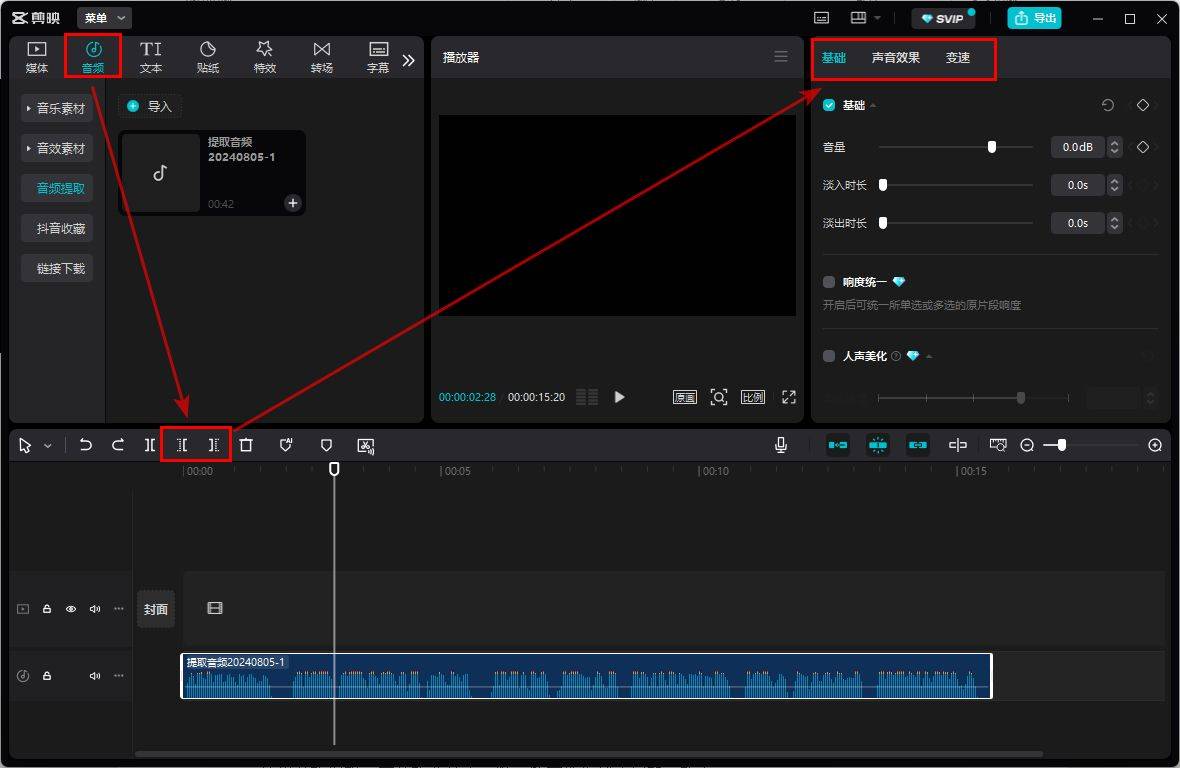Screen dimensions: 1180x768
Task: Zoom in the timeline
Action: click(1155, 445)
